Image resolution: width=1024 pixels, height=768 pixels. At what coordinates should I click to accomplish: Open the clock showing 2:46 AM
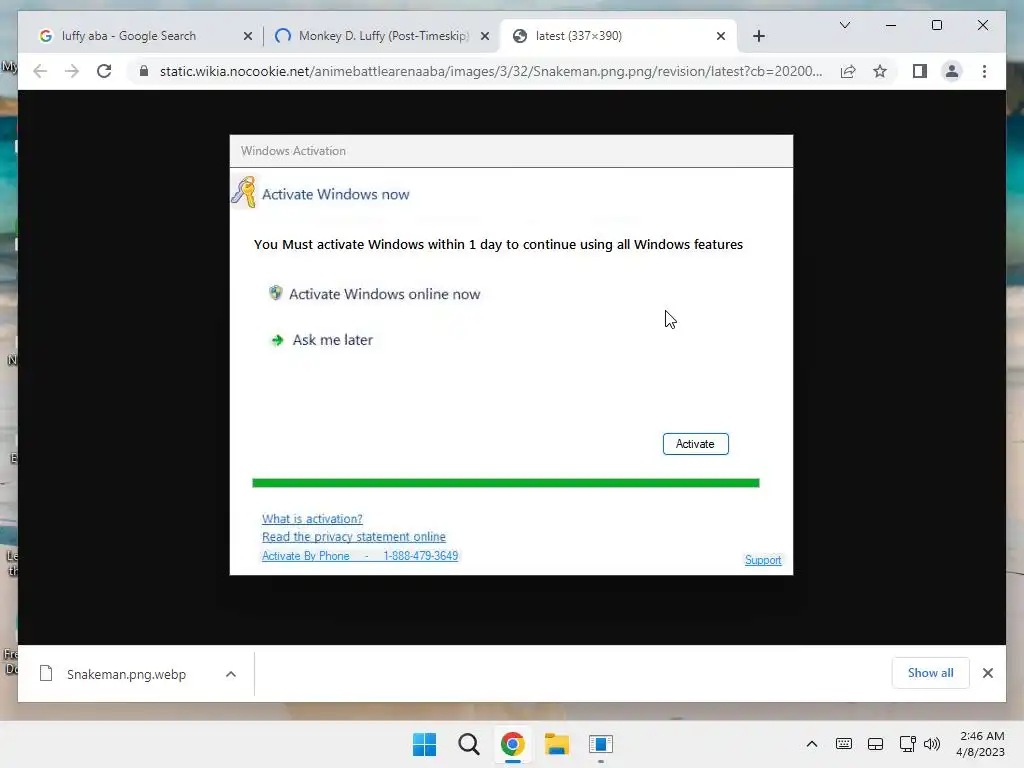[x=980, y=744]
